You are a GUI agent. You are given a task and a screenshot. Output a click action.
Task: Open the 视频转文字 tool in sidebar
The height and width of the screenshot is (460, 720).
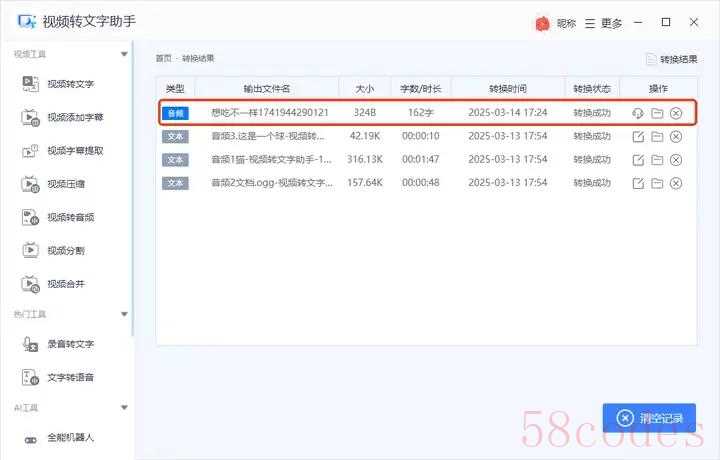[70, 84]
